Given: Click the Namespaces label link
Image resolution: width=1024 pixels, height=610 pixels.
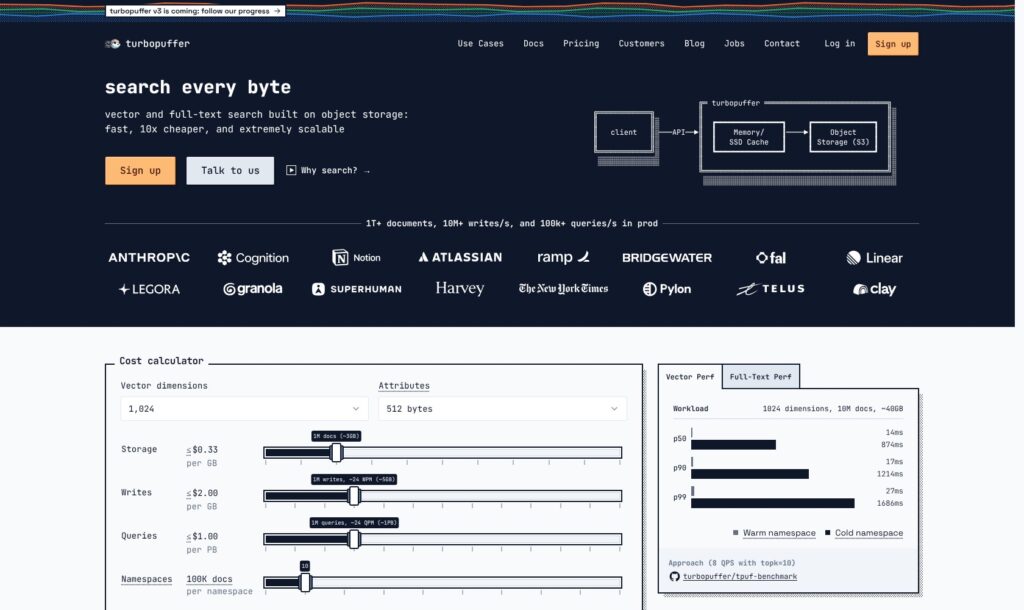Looking at the screenshot, I should click(146, 579).
